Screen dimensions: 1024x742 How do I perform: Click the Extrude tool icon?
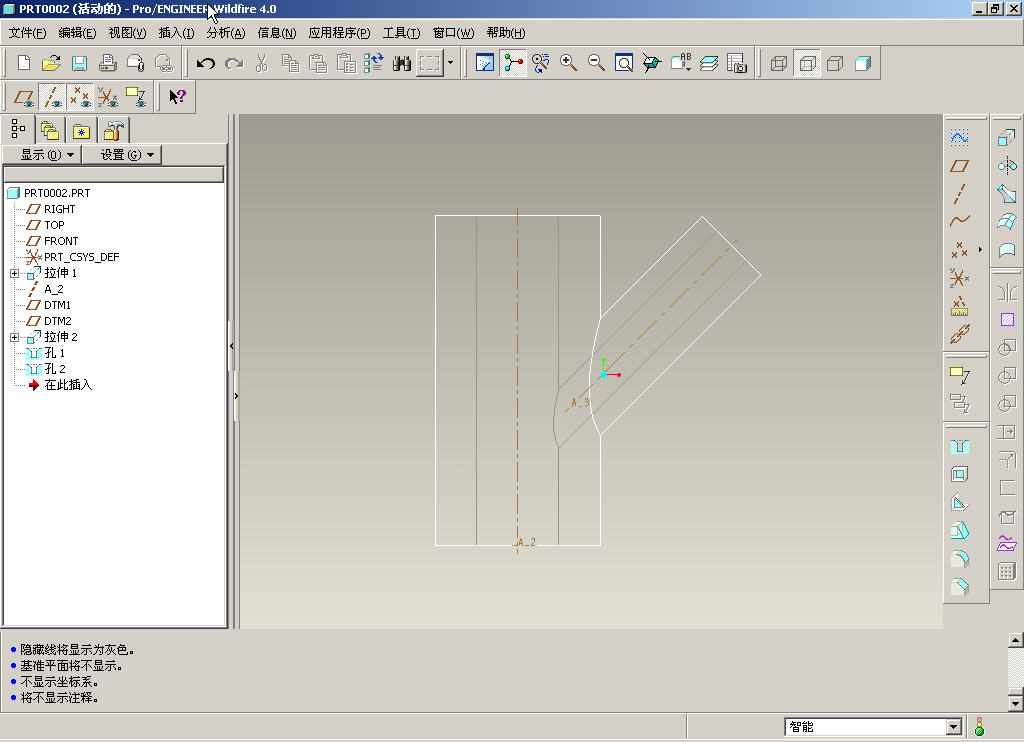click(1007, 138)
